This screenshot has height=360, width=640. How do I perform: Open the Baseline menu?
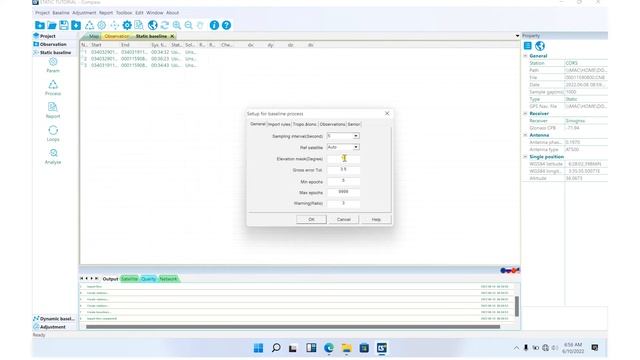click(x=61, y=13)
